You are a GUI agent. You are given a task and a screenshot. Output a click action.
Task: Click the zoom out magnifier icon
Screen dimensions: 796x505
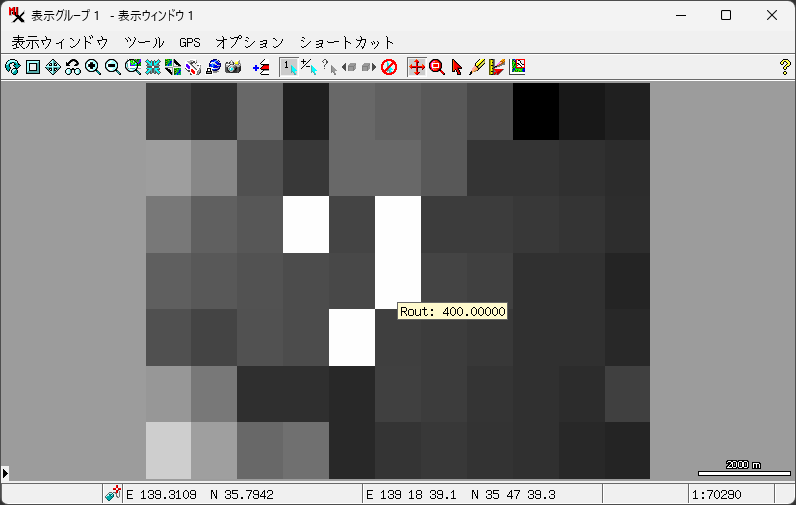[x=113, y=67]
